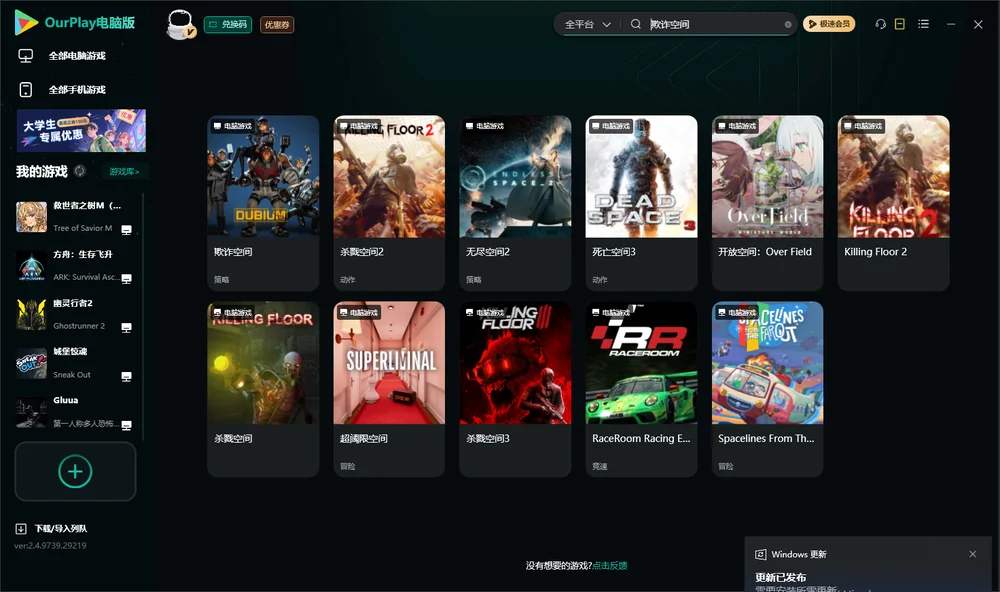This screenshot has width=1000, height=592.
Task: Open the 杀戮空间 Killing Floor card
Action: 263,389
